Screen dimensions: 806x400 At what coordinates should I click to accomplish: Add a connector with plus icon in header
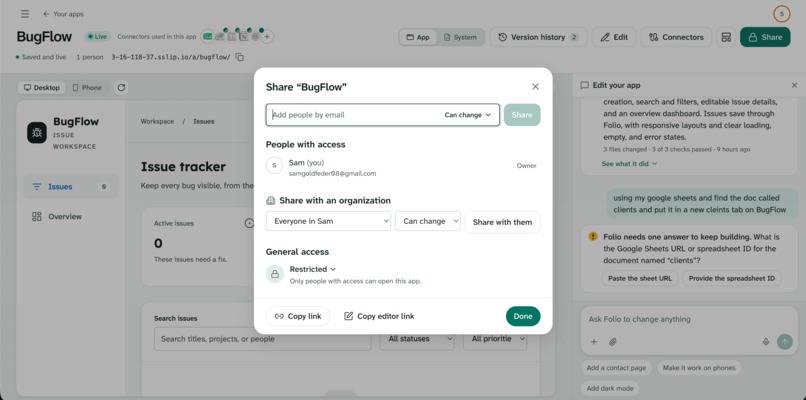point(267,37)
